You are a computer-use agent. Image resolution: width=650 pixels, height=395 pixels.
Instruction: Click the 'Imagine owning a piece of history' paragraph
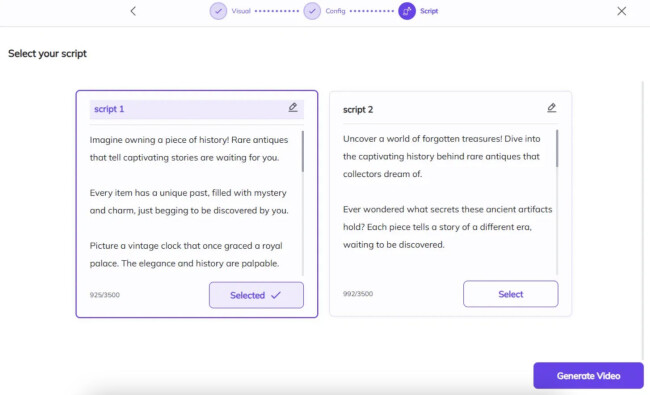189,149
